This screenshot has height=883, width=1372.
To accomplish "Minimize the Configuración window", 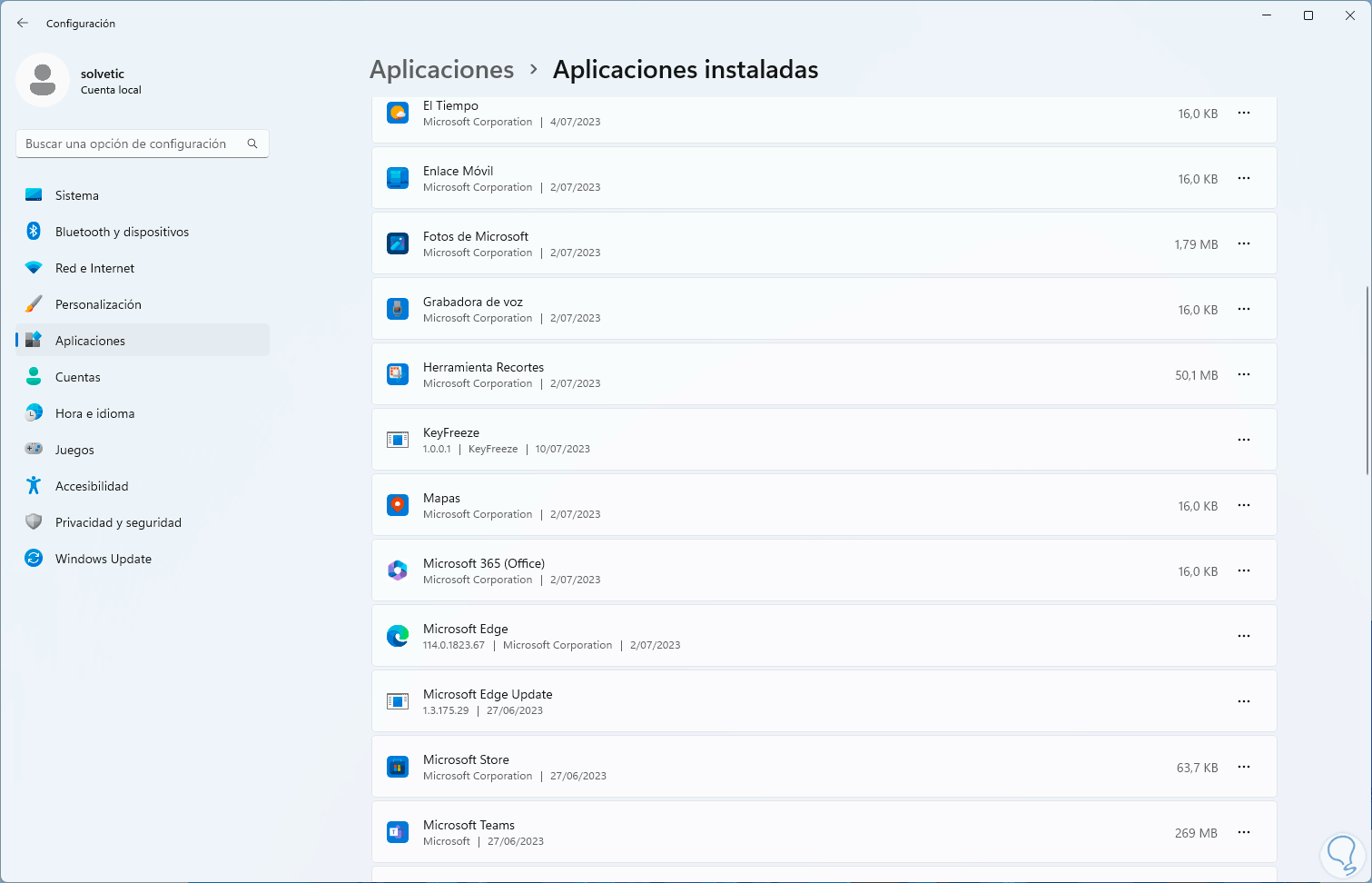I will [1267, 15].
